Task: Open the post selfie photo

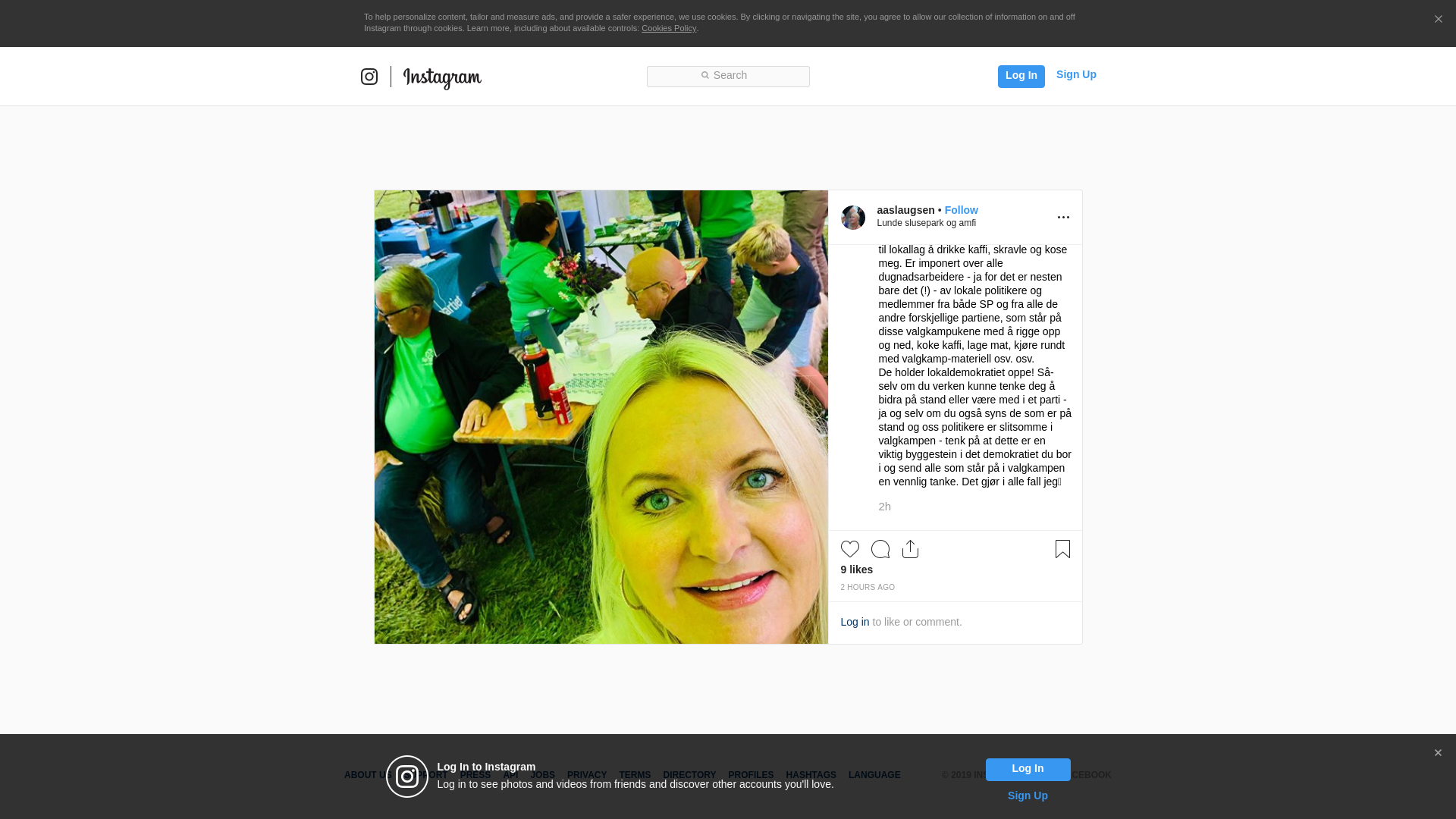Action: [x=601, y=417]
